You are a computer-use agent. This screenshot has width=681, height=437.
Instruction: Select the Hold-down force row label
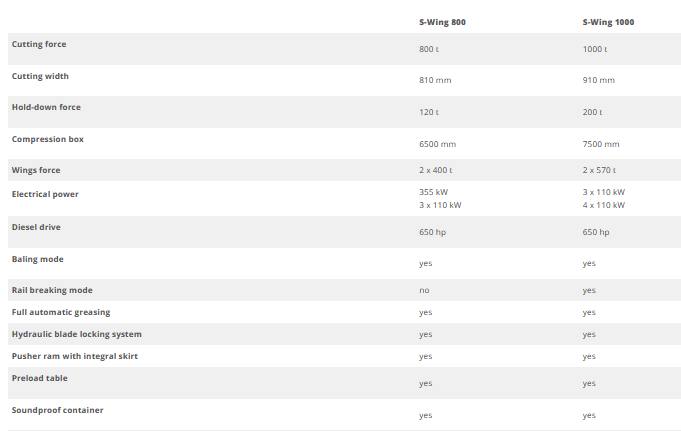point(46,107)
